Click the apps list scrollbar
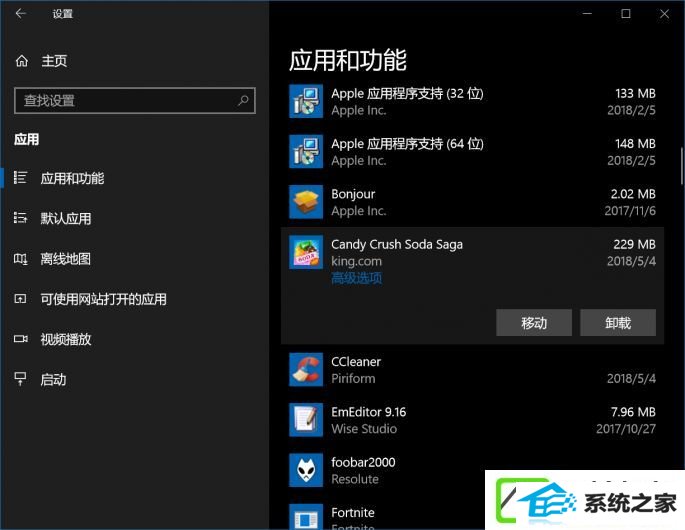Screen dimensions: 685x530 click(x=682, y=166)
